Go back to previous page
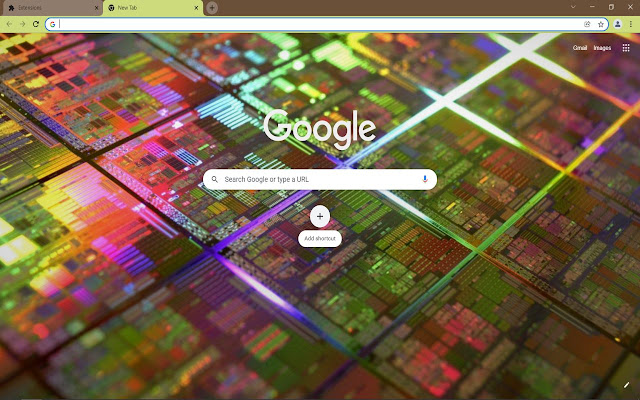Viewport: 640px width, 400px height. (x=9, y=24)
